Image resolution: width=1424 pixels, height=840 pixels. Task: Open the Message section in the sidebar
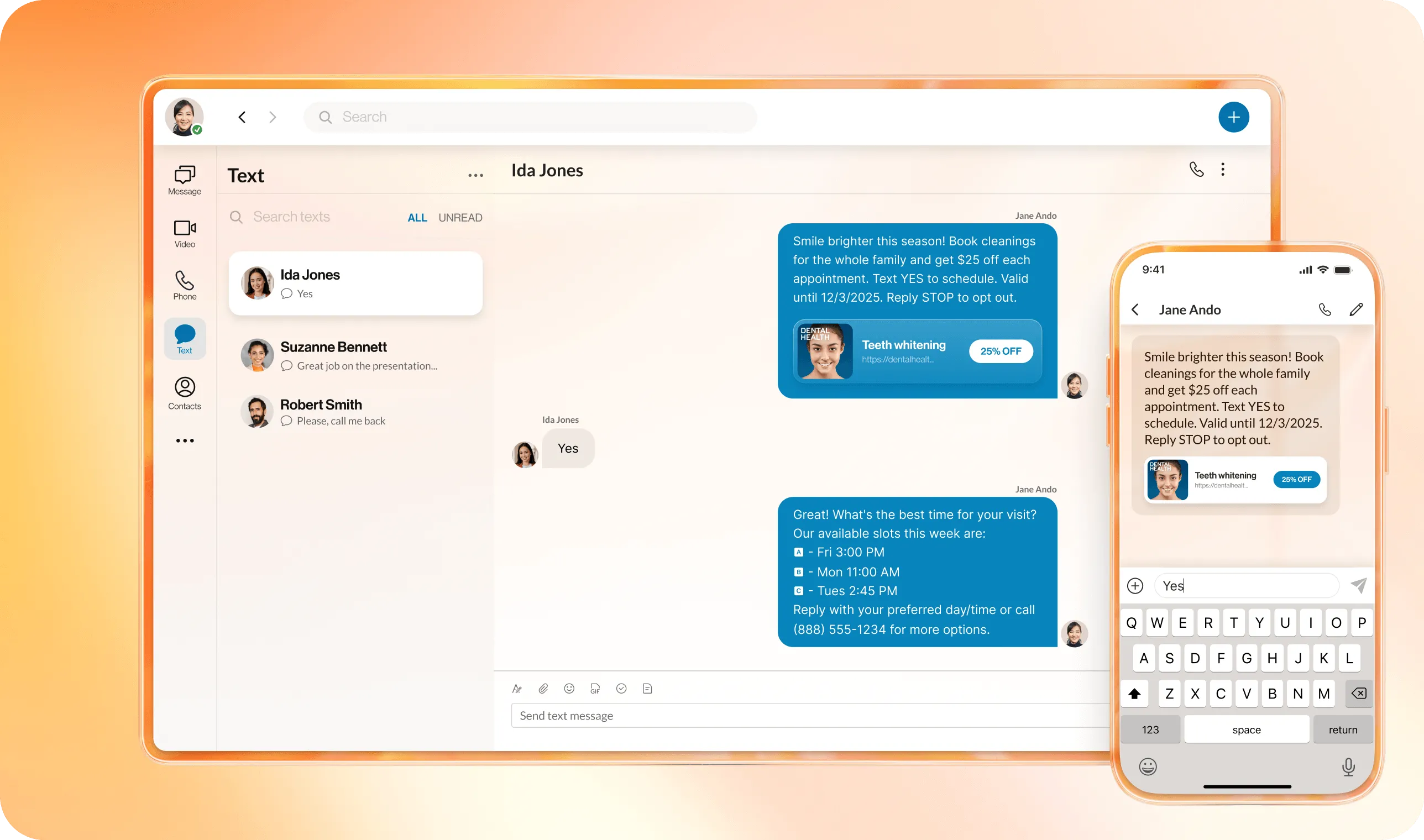pyautogui.click(x=185, y=179)
